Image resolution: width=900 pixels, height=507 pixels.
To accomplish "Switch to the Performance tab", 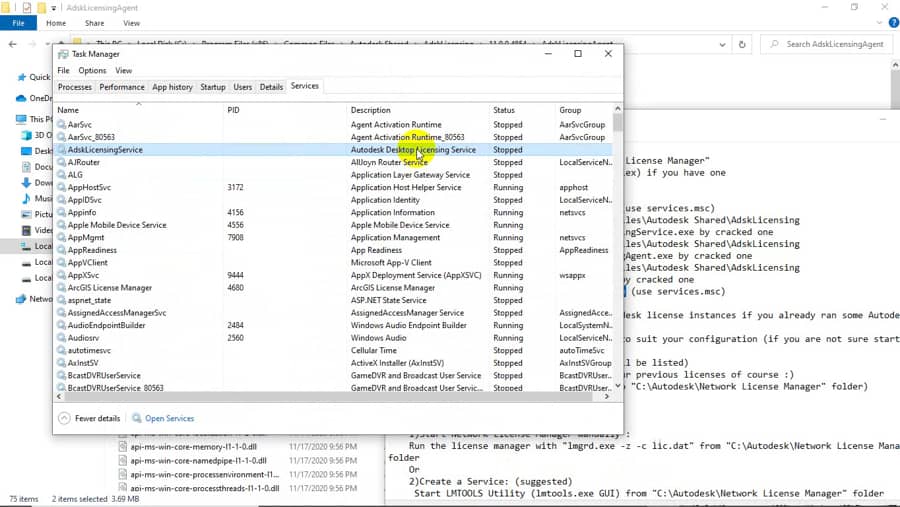I will pyautogui.click(x=122, y=87).
